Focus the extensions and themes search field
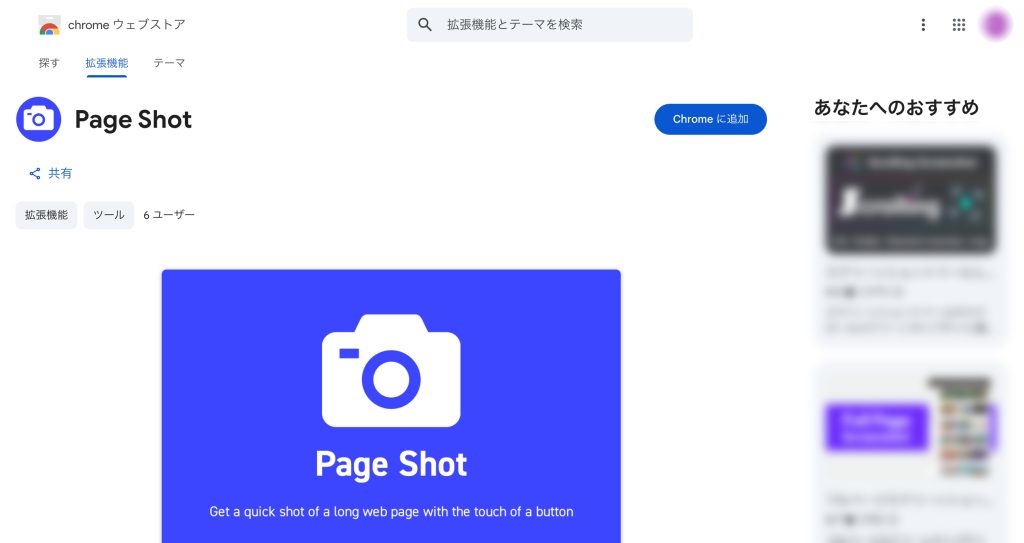1024x543 pixels. (549, 25)
